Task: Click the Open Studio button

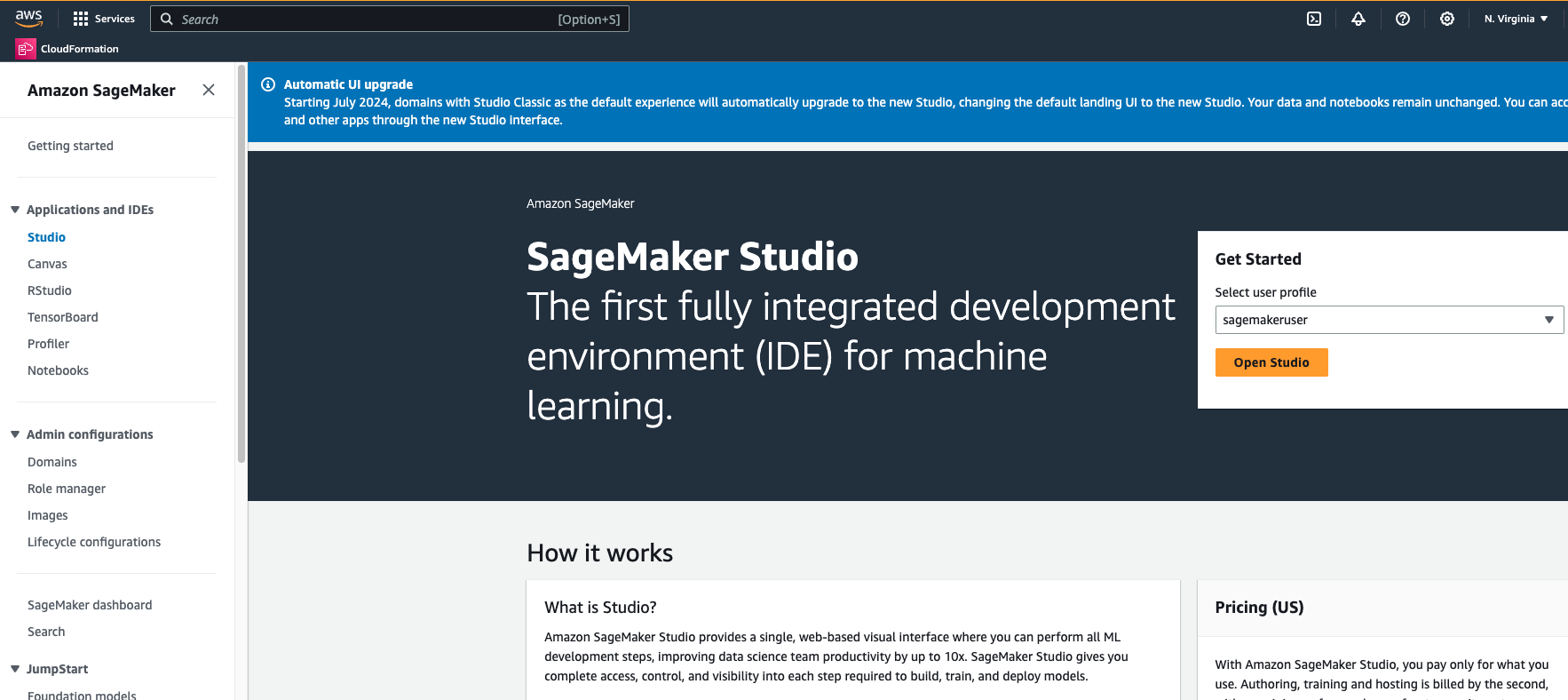Action: [1271, 362]
